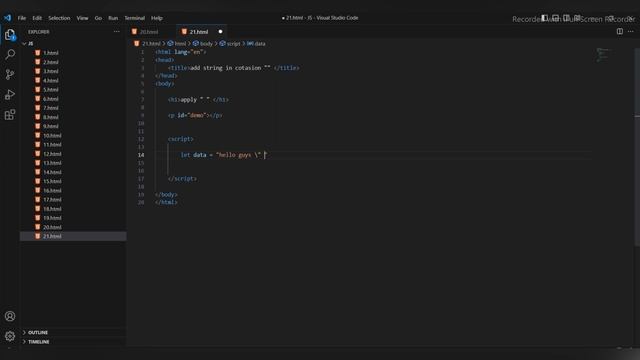The width and height of the screenshot is (640, 360).
Task: Open 15.html in the file tree
Action: tap(52, 181)
